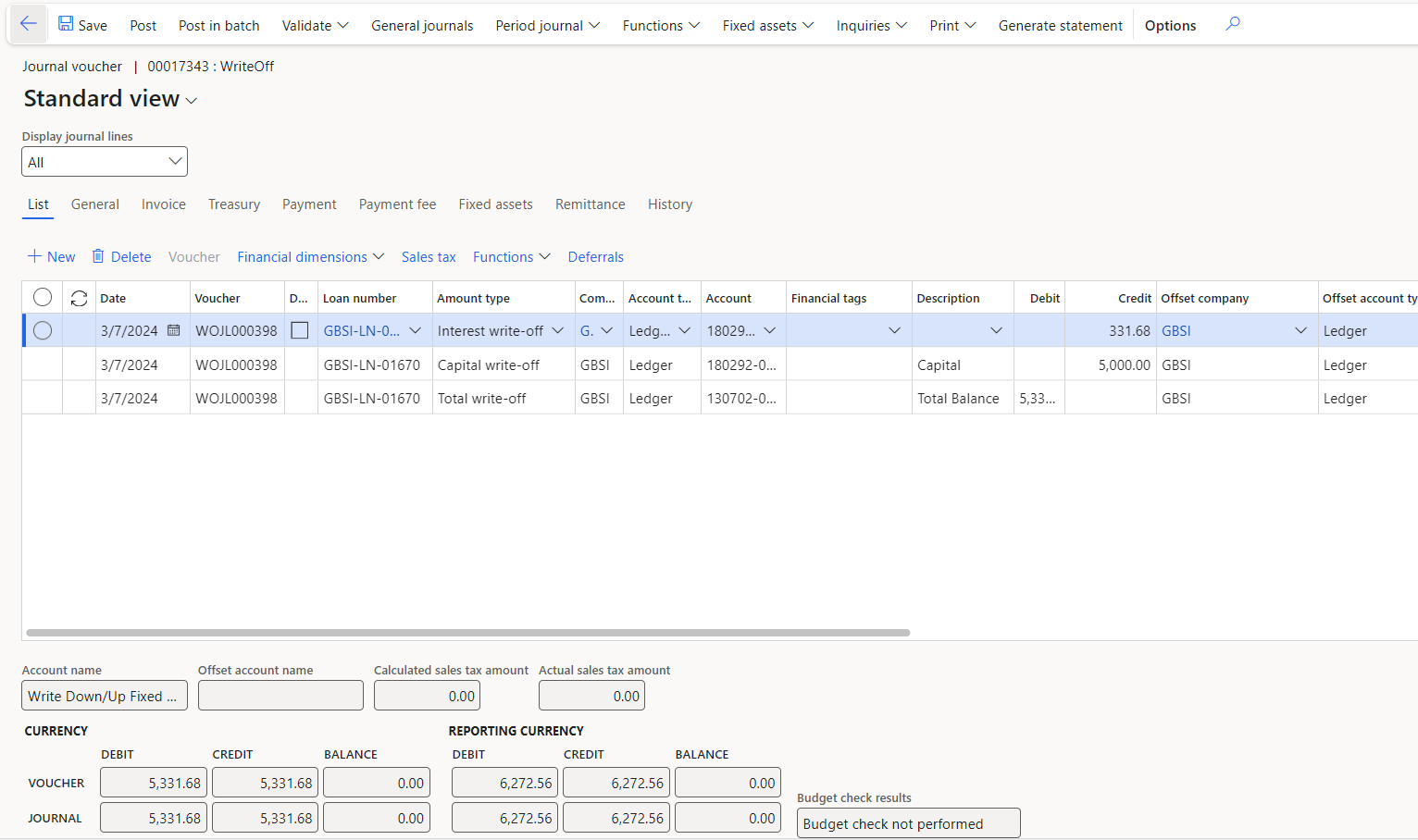Image resolution: width=1418 pixels, height=840 pixels.
Task: Select the Interest write-off row circle
Action: click(x=43, y=330)
